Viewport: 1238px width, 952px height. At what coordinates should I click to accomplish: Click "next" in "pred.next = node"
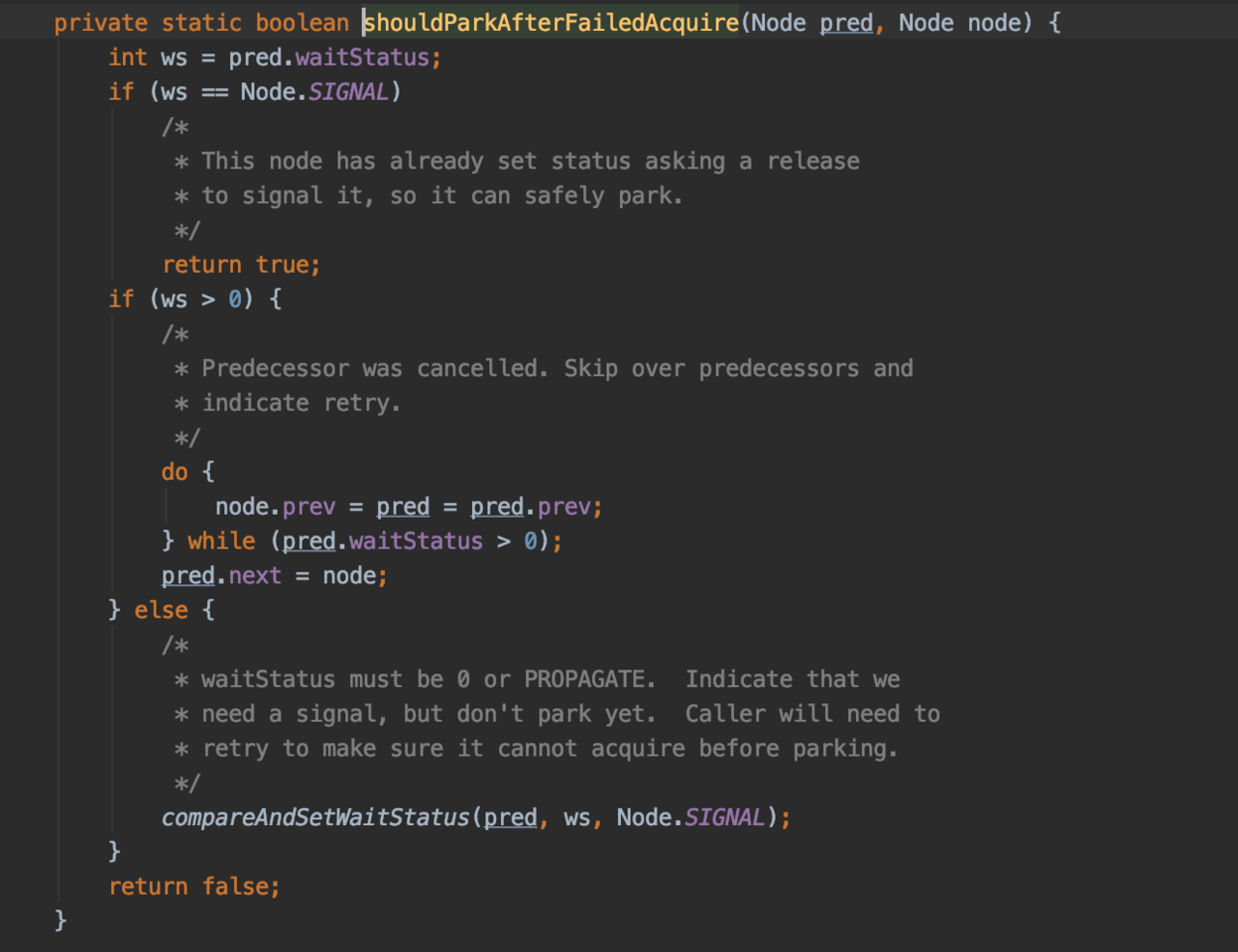click(x=255, y=576)
